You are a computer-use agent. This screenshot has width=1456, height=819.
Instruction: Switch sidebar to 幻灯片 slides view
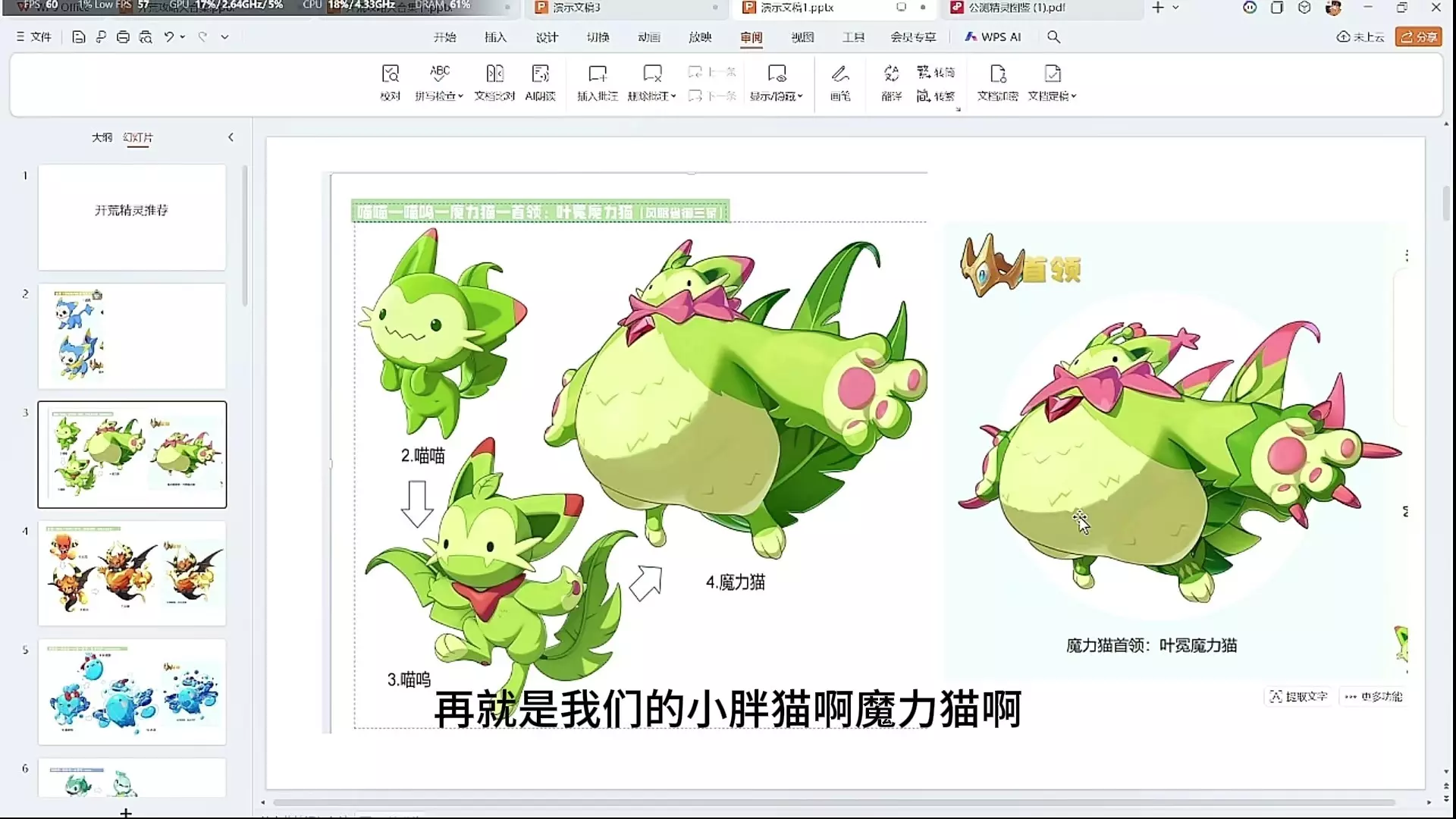[138, 137]
